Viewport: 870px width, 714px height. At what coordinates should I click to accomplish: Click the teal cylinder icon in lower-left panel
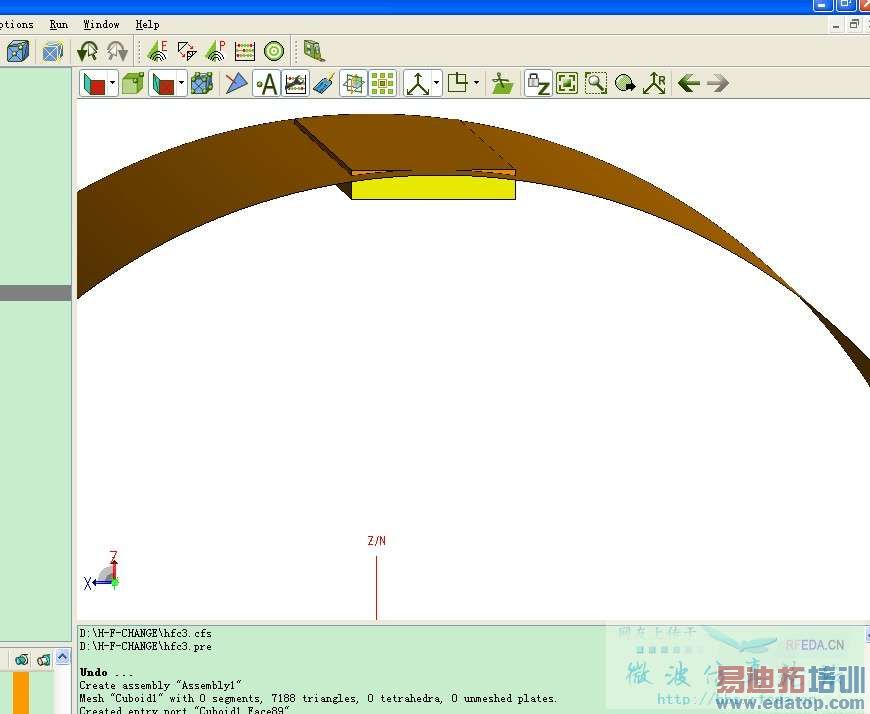click(x=44, y=660)
